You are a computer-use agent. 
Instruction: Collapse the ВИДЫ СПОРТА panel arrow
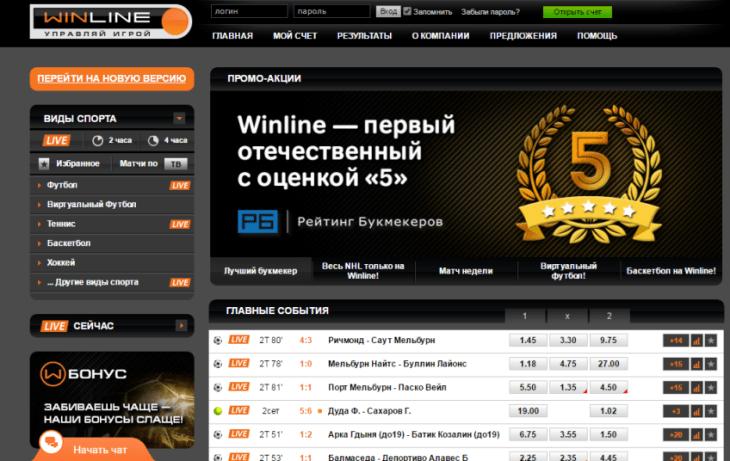(x=179, y=118)
